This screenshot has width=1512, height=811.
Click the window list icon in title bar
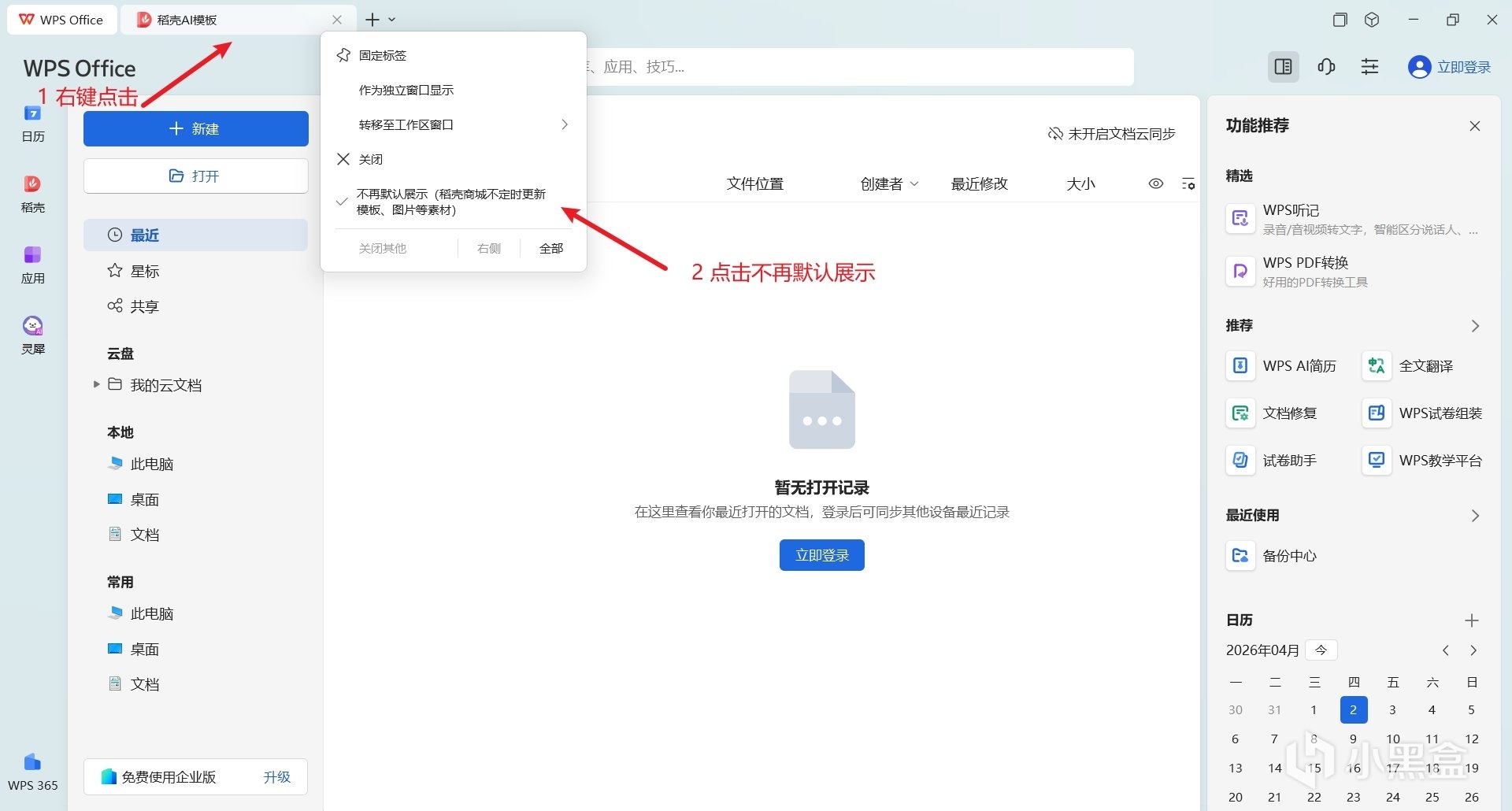click(1340, 20)
